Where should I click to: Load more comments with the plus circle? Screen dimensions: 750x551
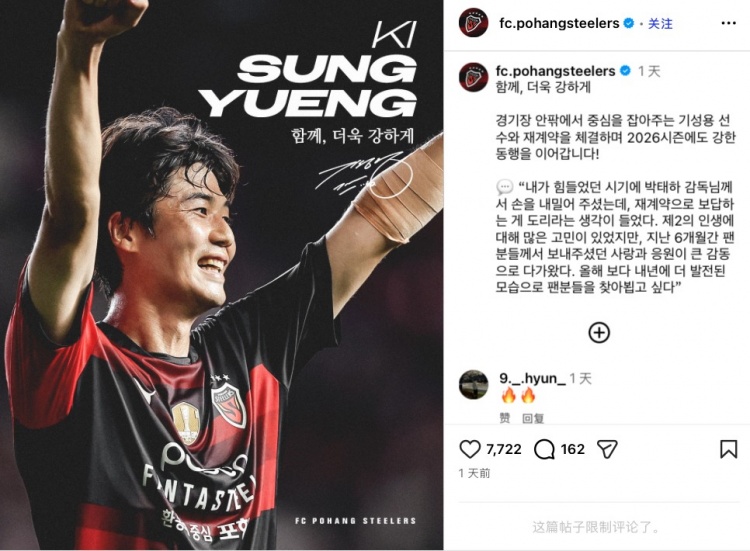599,332
